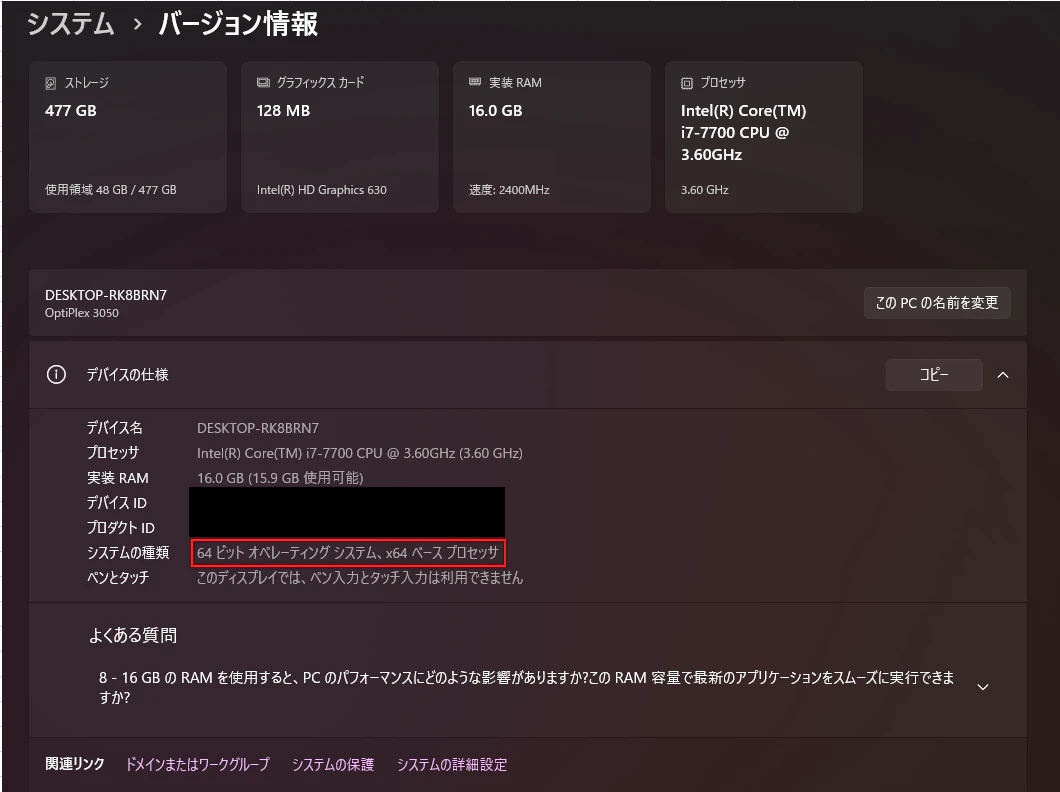Select the pen and touch value text

(360, 578)
